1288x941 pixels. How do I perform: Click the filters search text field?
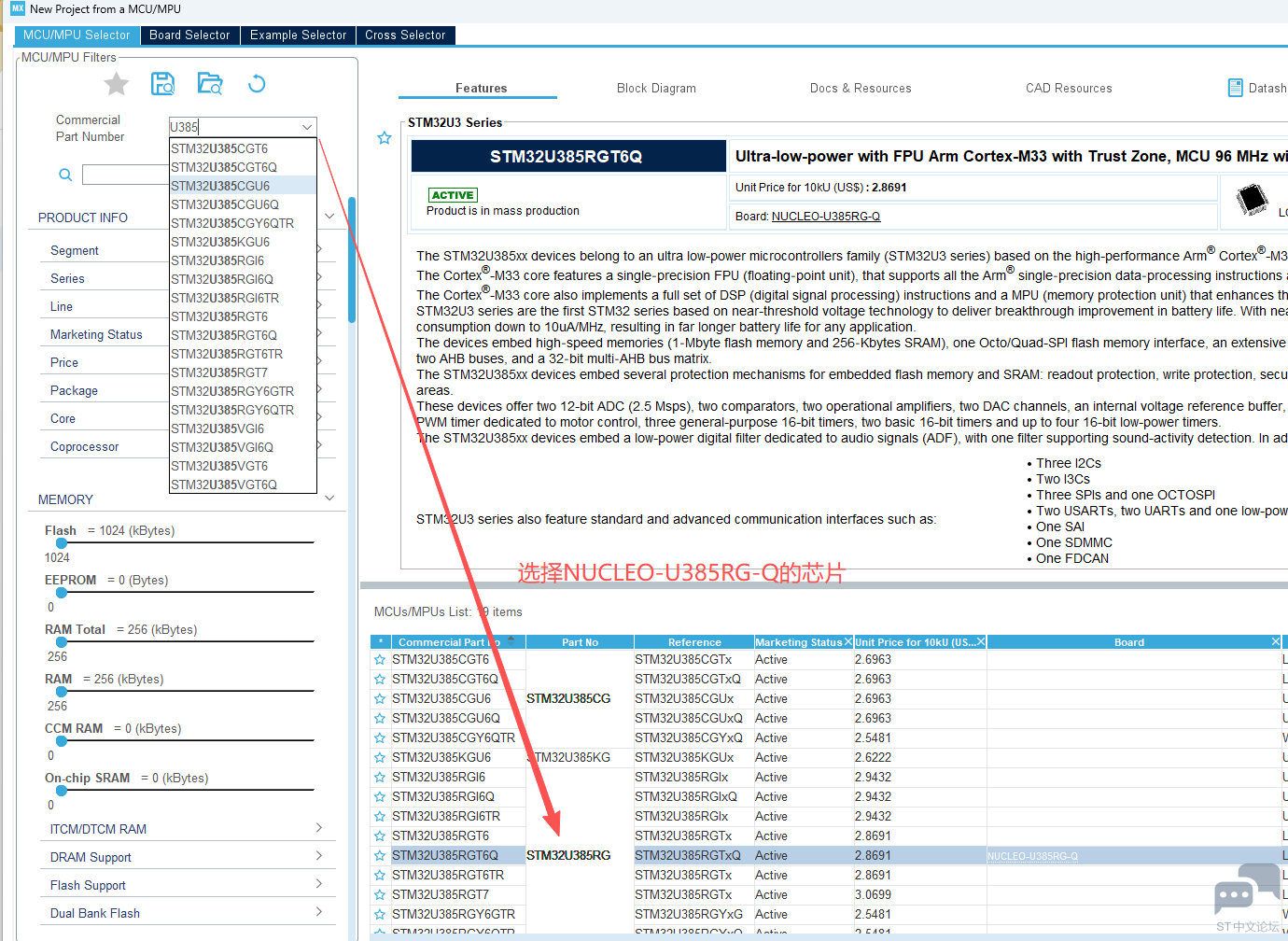coord(125,175)
